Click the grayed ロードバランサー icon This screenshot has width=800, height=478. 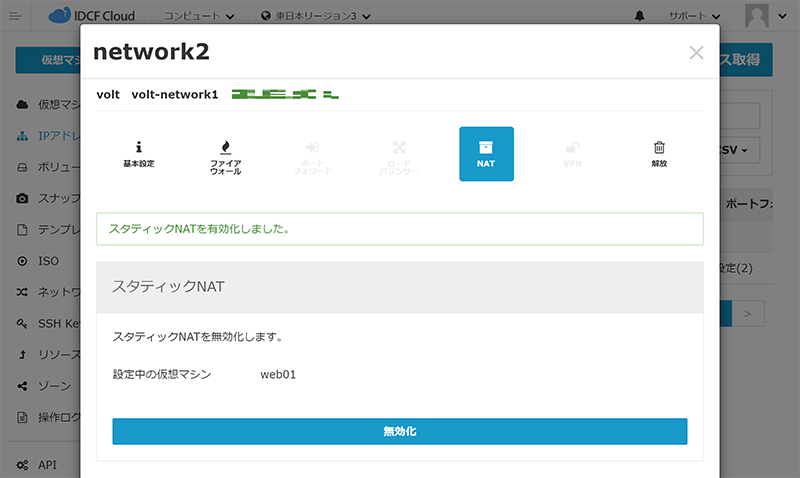pos(399,155)
